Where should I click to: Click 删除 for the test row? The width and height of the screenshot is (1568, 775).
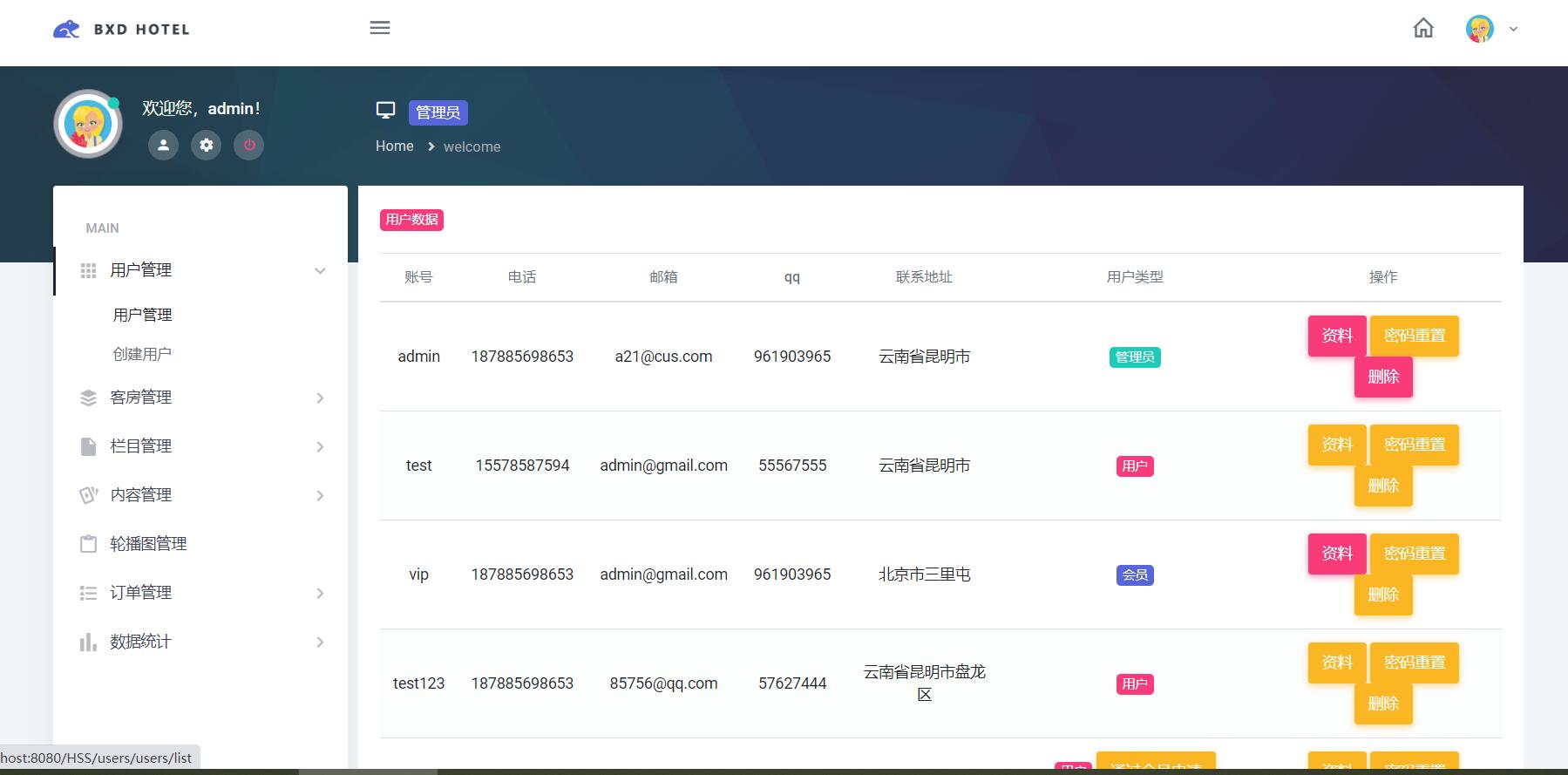[1383, 486]
